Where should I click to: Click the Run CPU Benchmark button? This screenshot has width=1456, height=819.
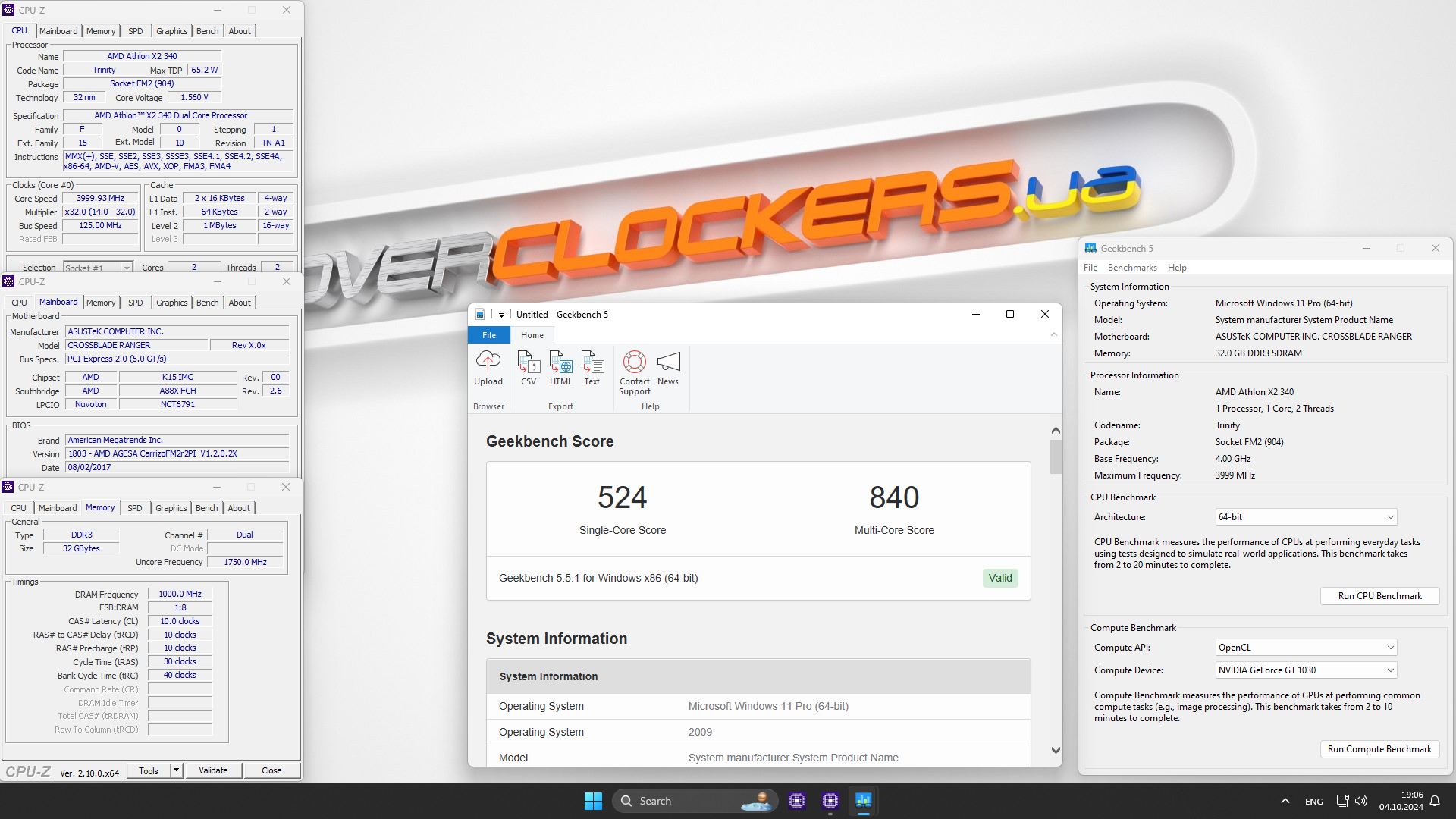click(1379, 596)
